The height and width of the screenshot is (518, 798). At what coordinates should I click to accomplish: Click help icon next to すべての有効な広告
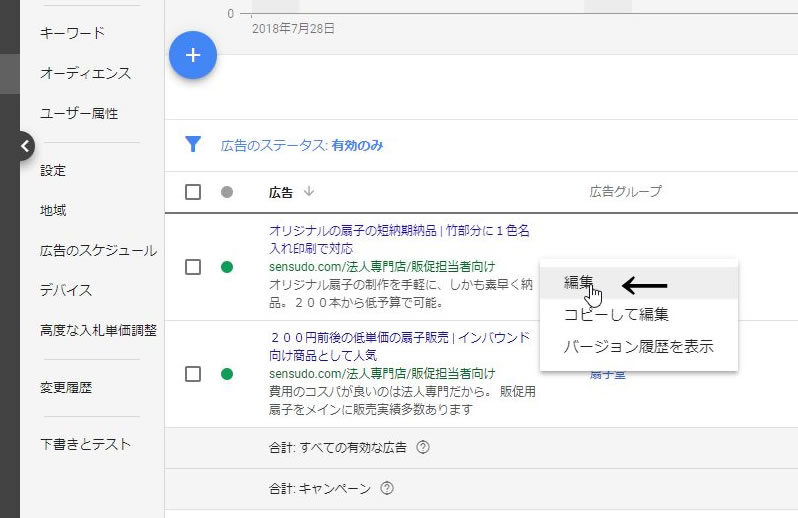click(422, 447)
